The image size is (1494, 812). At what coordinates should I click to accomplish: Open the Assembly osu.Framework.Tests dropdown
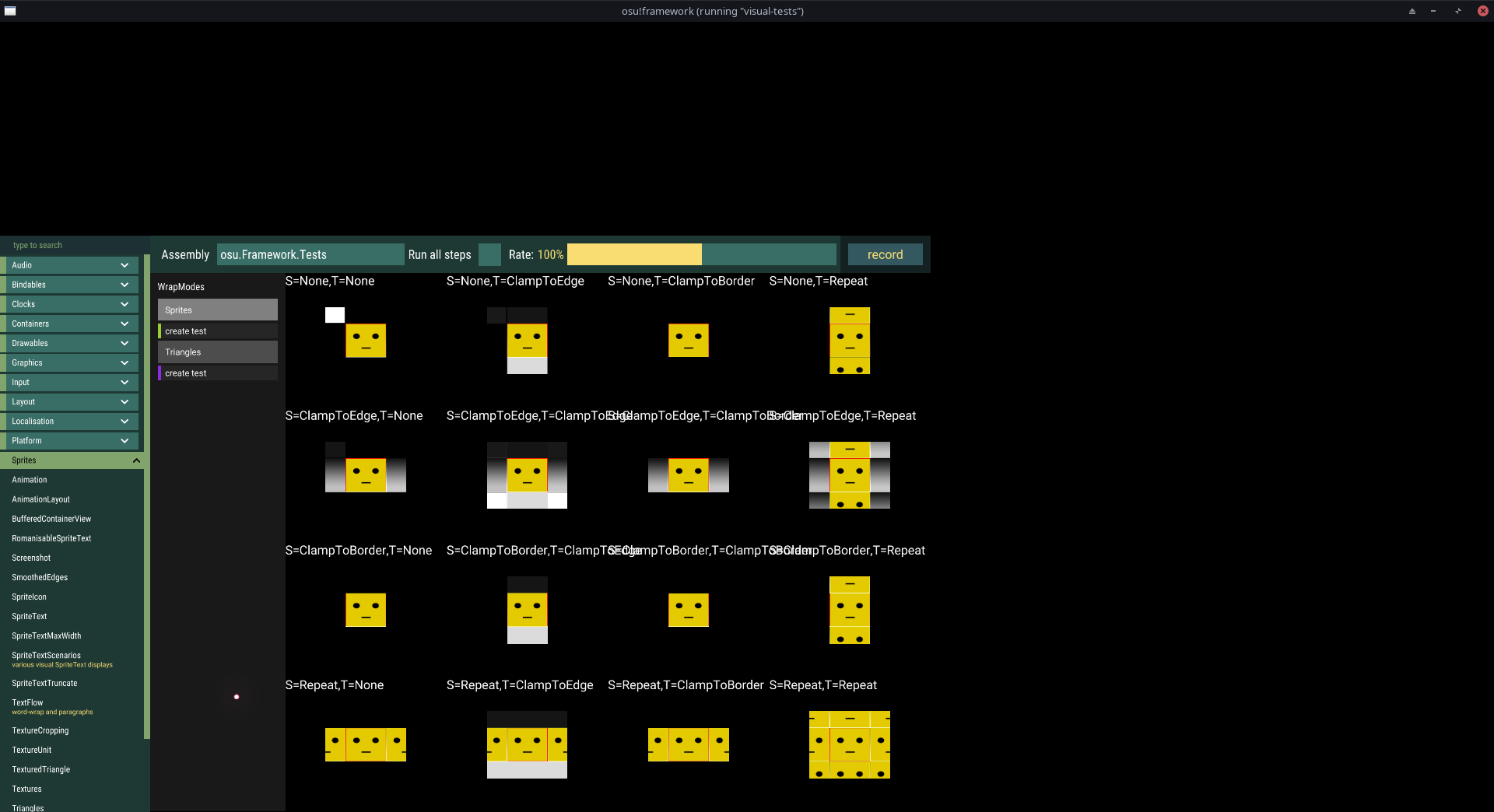(310, 254)
